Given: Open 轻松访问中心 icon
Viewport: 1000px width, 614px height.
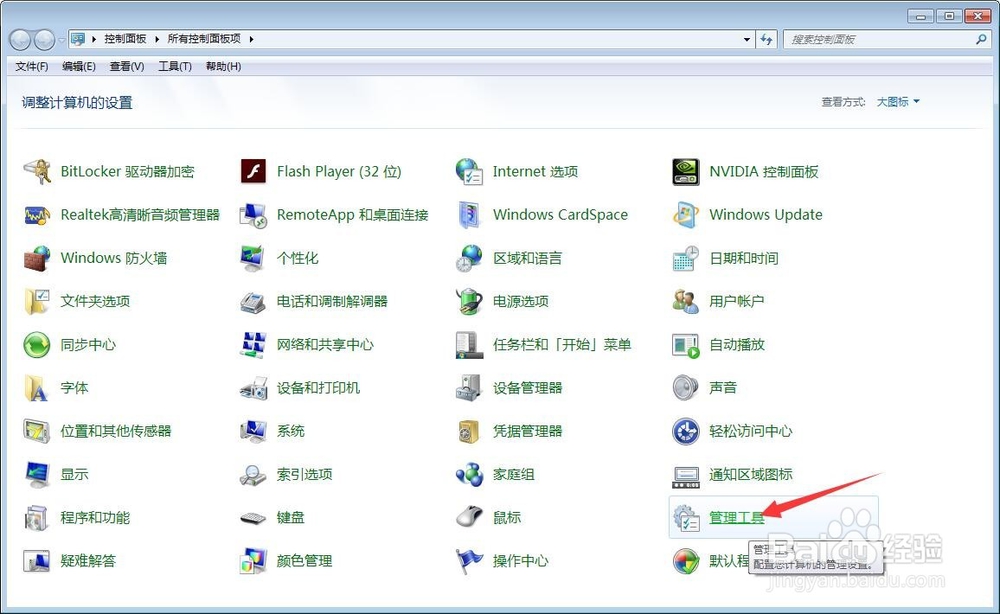Looking at the screenshot, I should (x=686, y=431).
